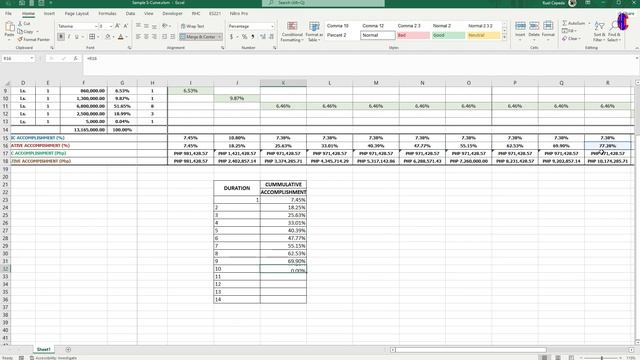Apply the Good cell style
This screenshot has height=360, width=640.
[x=448, y=36]
